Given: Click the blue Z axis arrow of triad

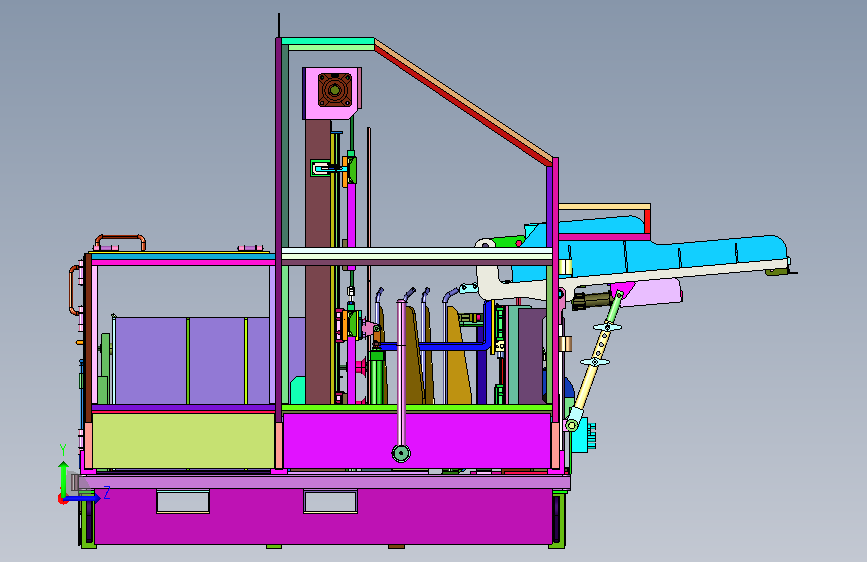Looking at the screenshot, I should pyautogui.click(x=82, y=498).
